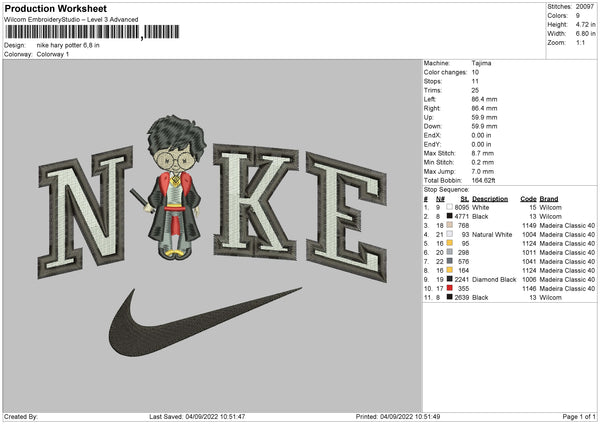The width and height of the screenshot is (600, 424).
Task: Select the Max Jump value '7.0 mm'
Action: (483, 171)
